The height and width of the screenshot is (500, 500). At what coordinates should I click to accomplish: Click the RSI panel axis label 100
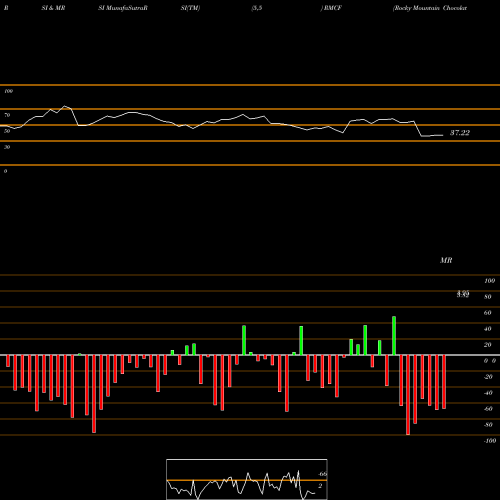pyautogui.click(x=9, y=91)
